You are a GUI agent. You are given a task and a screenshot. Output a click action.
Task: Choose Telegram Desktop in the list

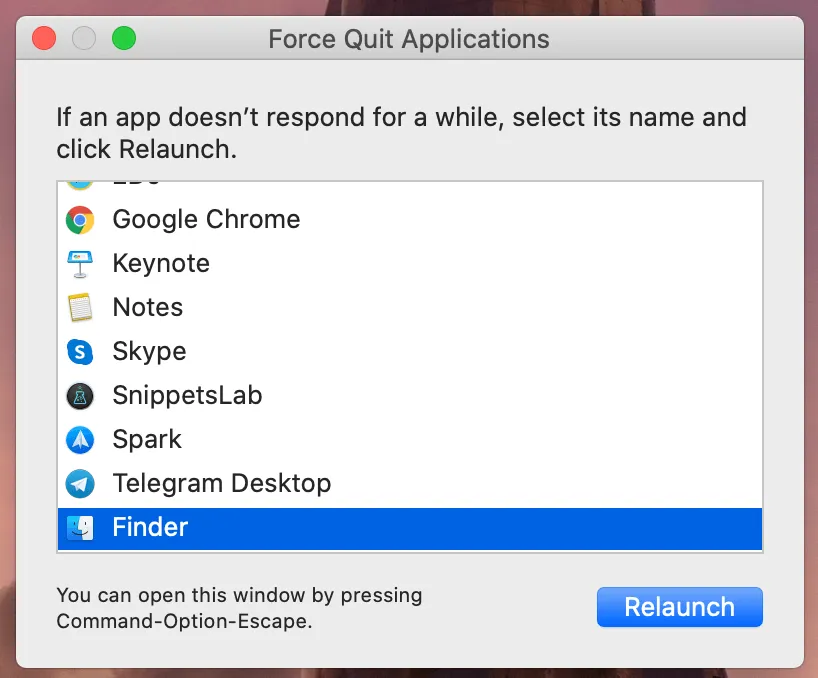click(x=410, y=483)
